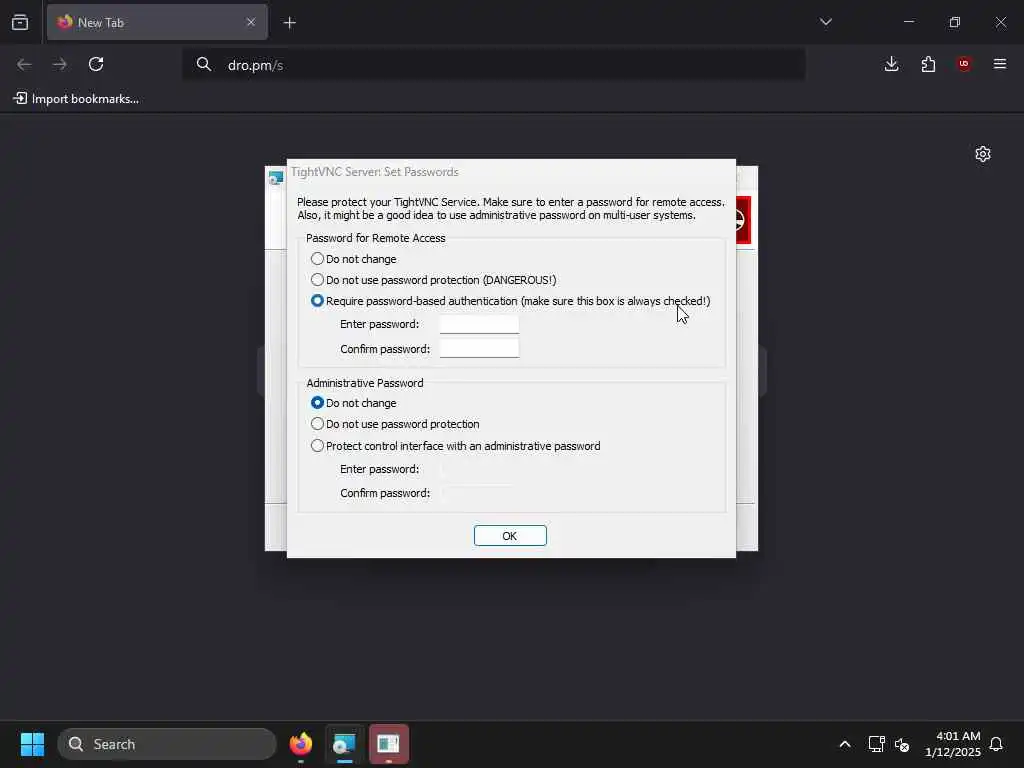Click Import bookmarks link
Image resolution: width=1024 pixels, height=768 pixels.
point(76,99)
